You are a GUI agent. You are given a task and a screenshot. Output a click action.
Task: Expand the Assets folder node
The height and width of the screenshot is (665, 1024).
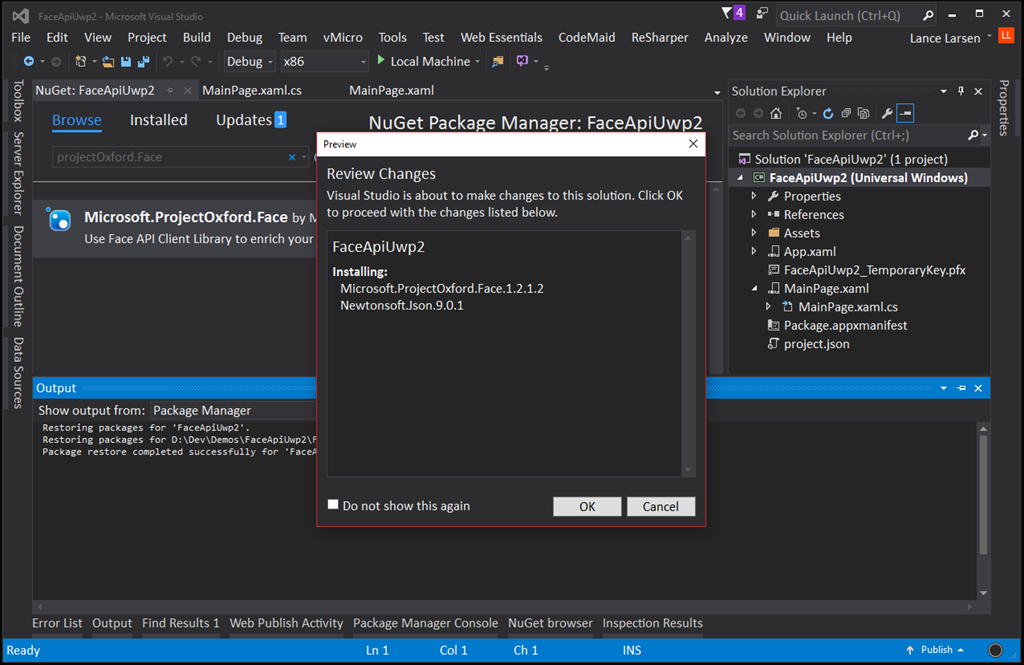[x=754, y=233]
